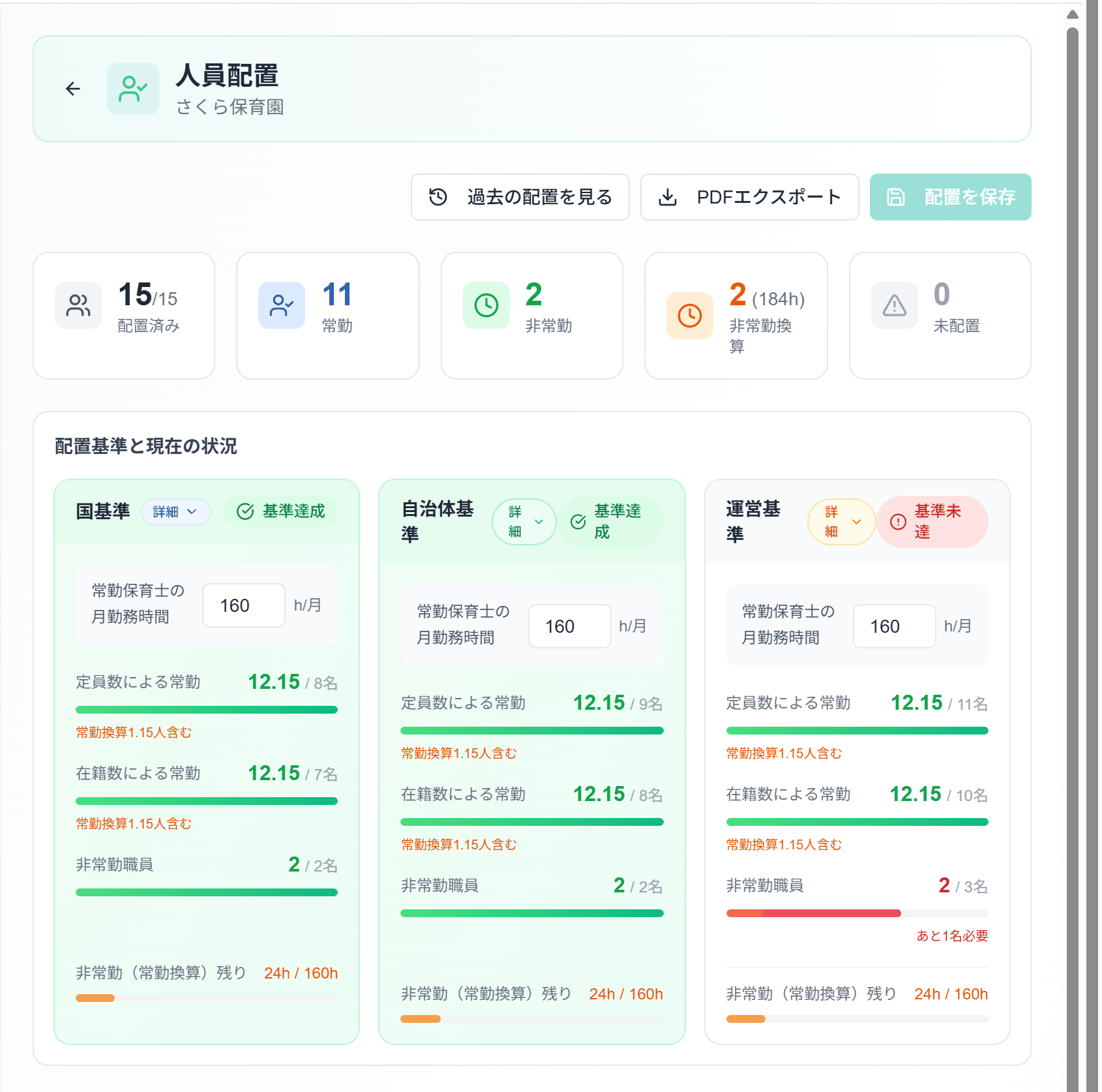The image size is (1102, 1092).
Task: Click the green clock icon on 非常勤 card
Action: pyautogui.click(x=486, y=305)
